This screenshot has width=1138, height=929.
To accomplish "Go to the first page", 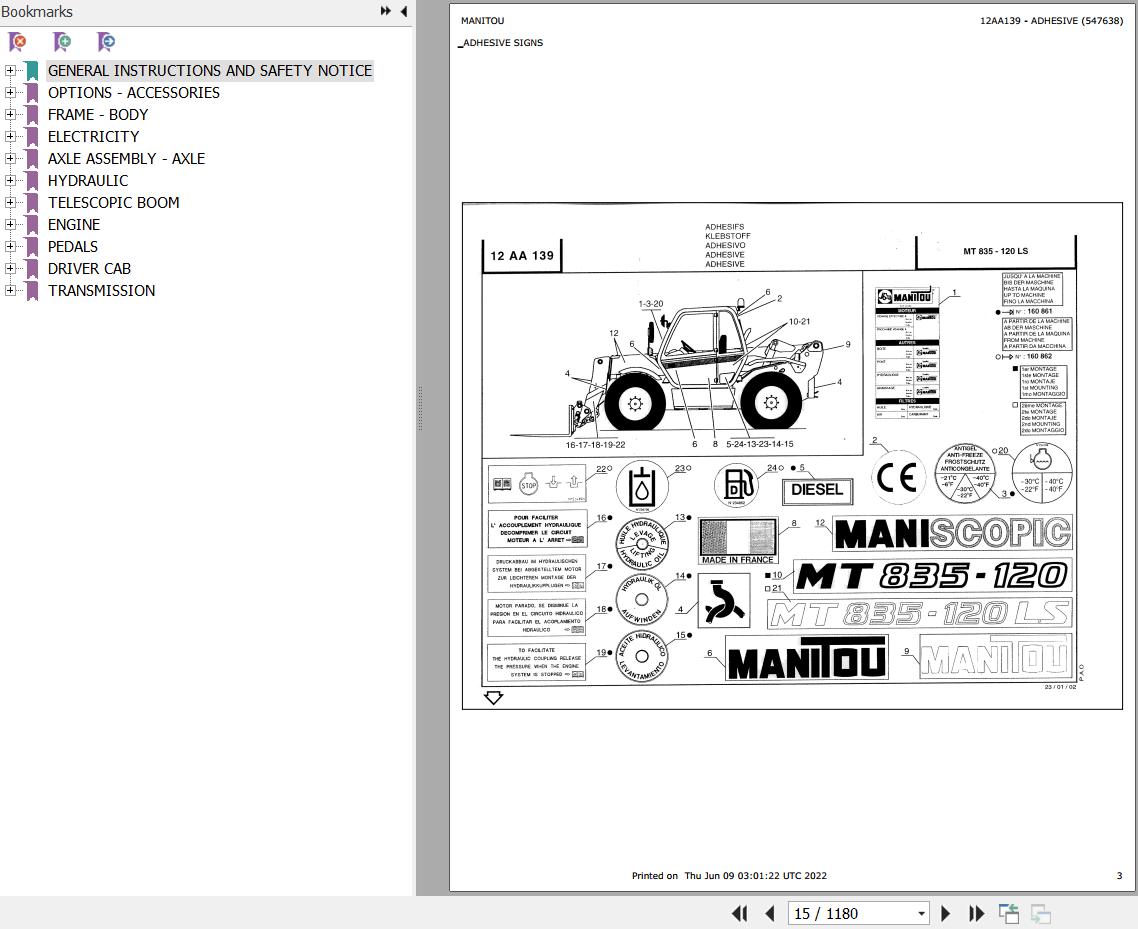I will click(x=740, y=913).
